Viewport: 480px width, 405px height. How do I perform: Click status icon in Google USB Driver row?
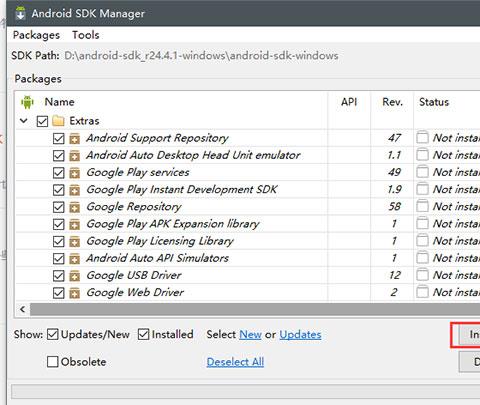422,275
